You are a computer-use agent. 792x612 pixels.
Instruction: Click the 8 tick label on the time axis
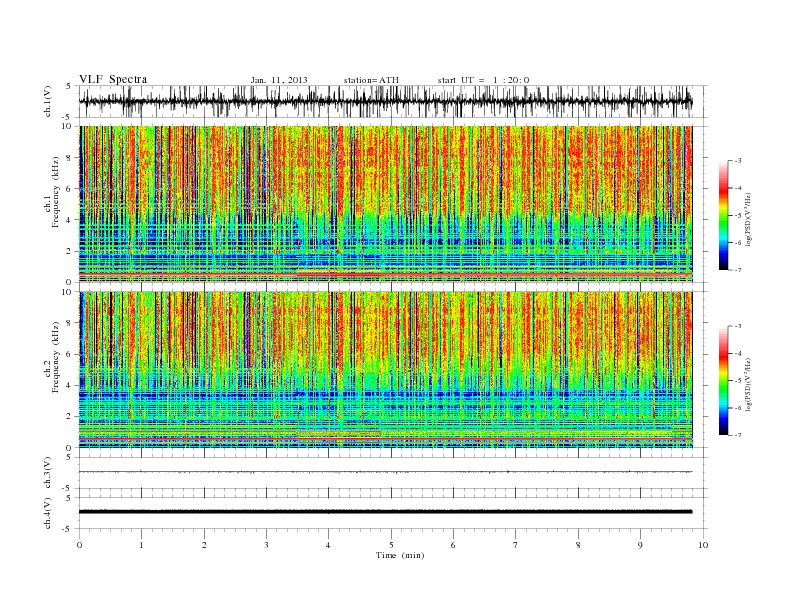tap(578, 545)
